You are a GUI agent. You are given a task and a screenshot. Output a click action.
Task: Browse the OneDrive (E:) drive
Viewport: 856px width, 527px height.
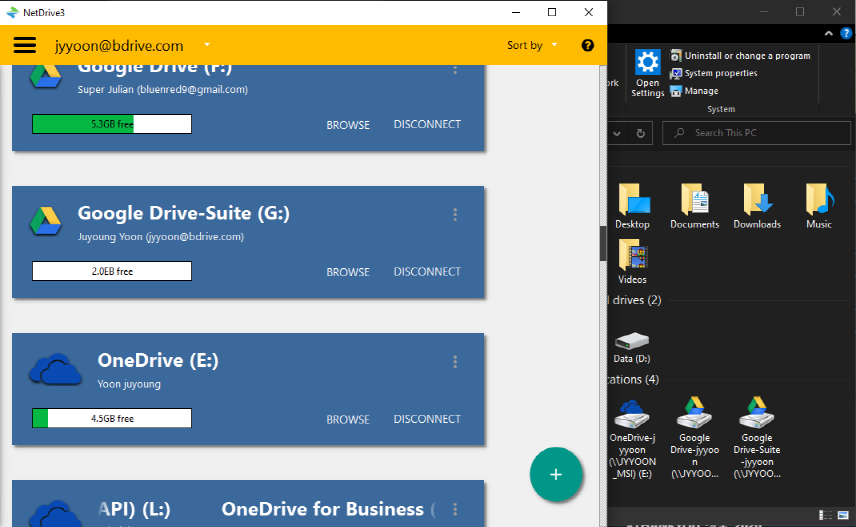(348, 419)
